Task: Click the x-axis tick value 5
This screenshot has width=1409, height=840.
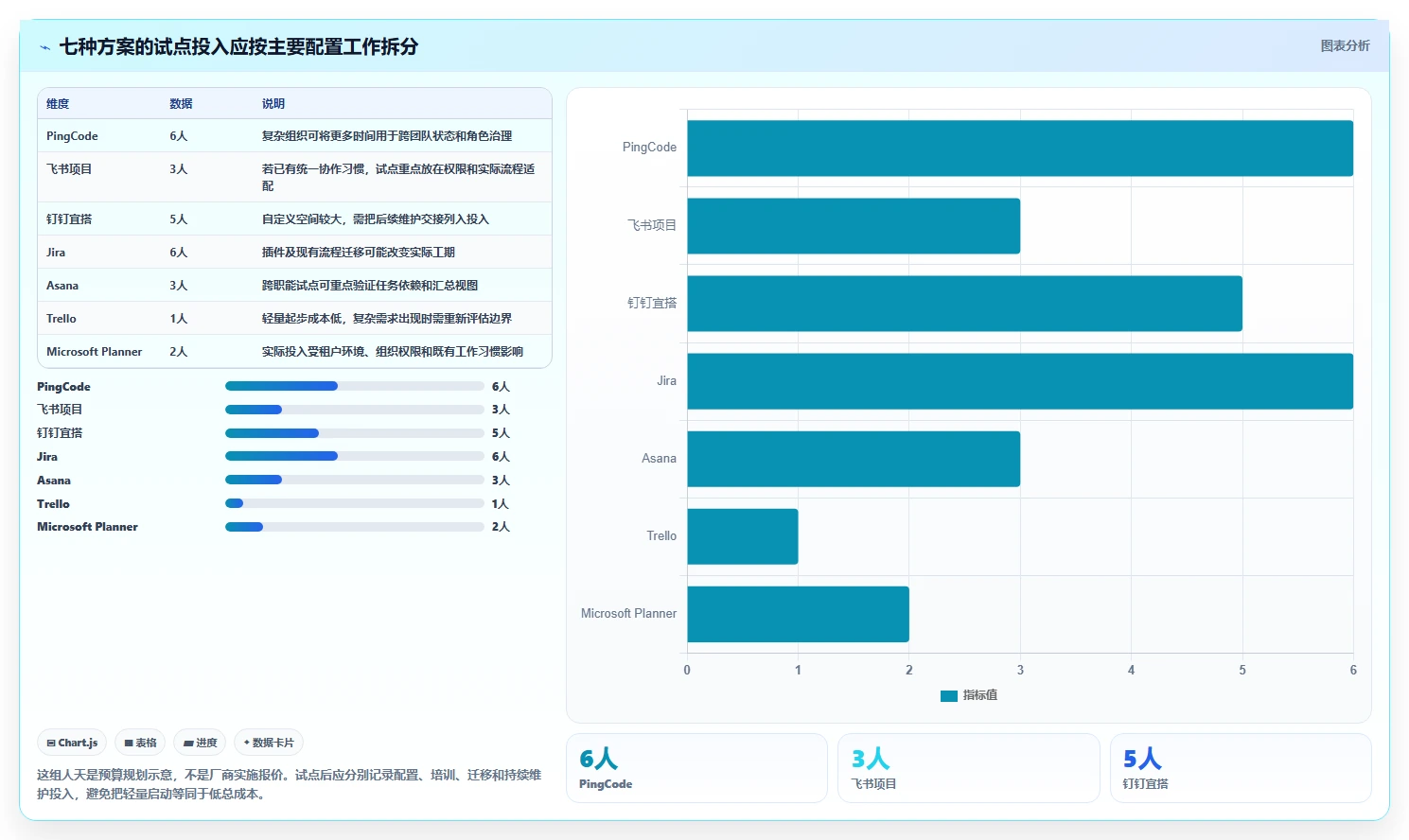Action: (1242, 670)
